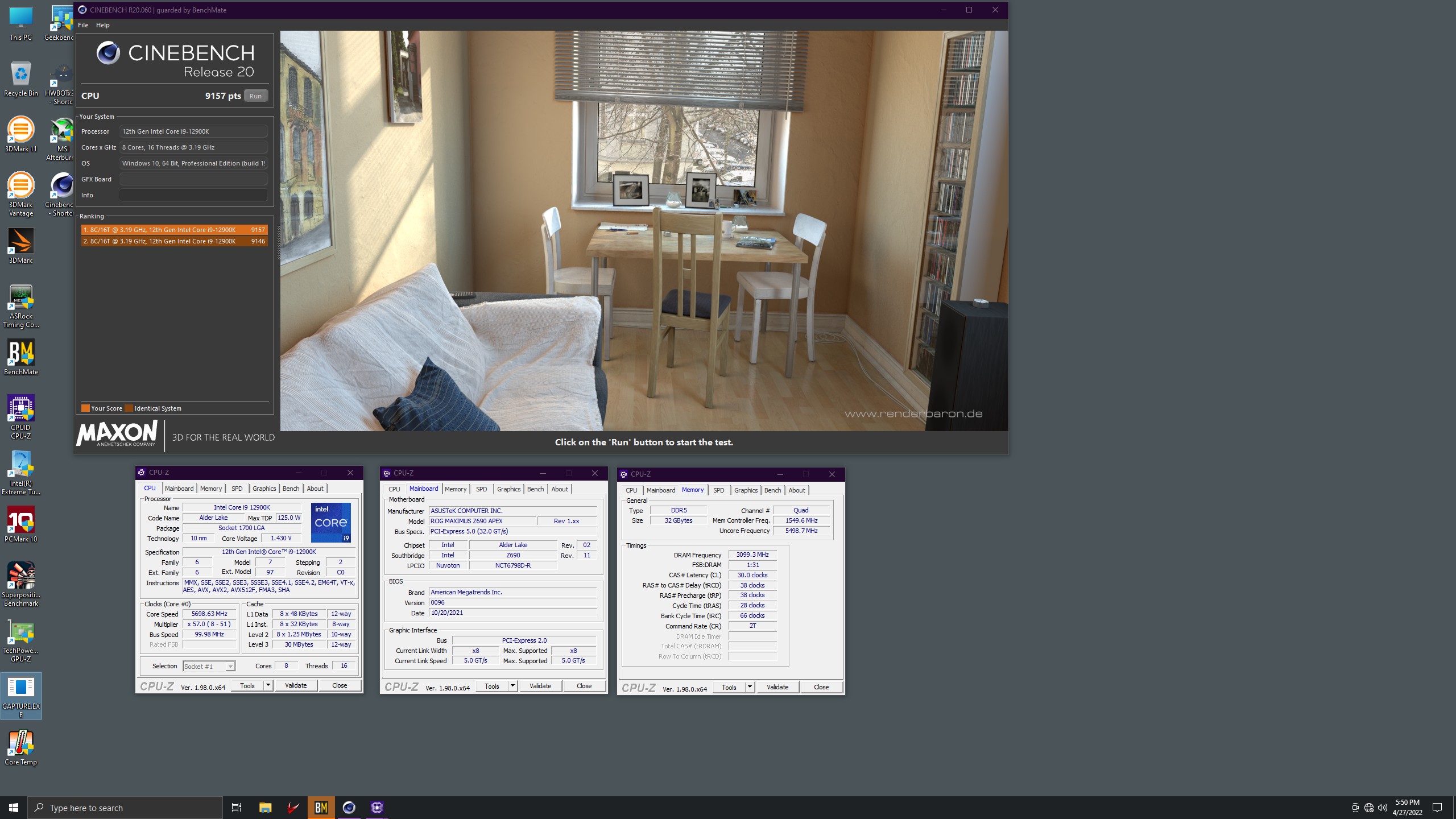Launch 3DMark 11 from the desktop
The width and height of the screenshot is (1456, 819).
click(20, 135)
